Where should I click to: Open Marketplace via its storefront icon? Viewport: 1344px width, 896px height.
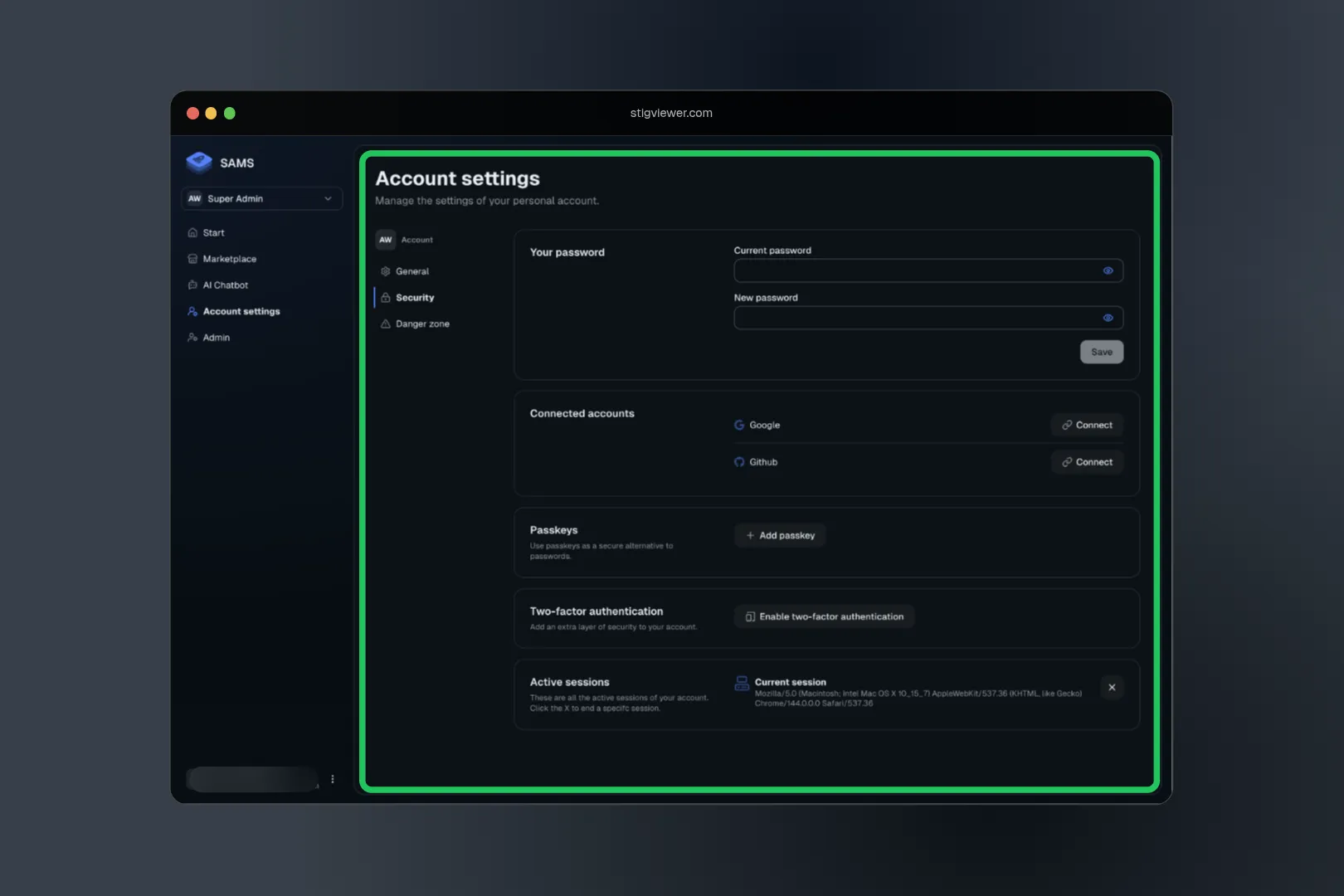coord(192,258)
